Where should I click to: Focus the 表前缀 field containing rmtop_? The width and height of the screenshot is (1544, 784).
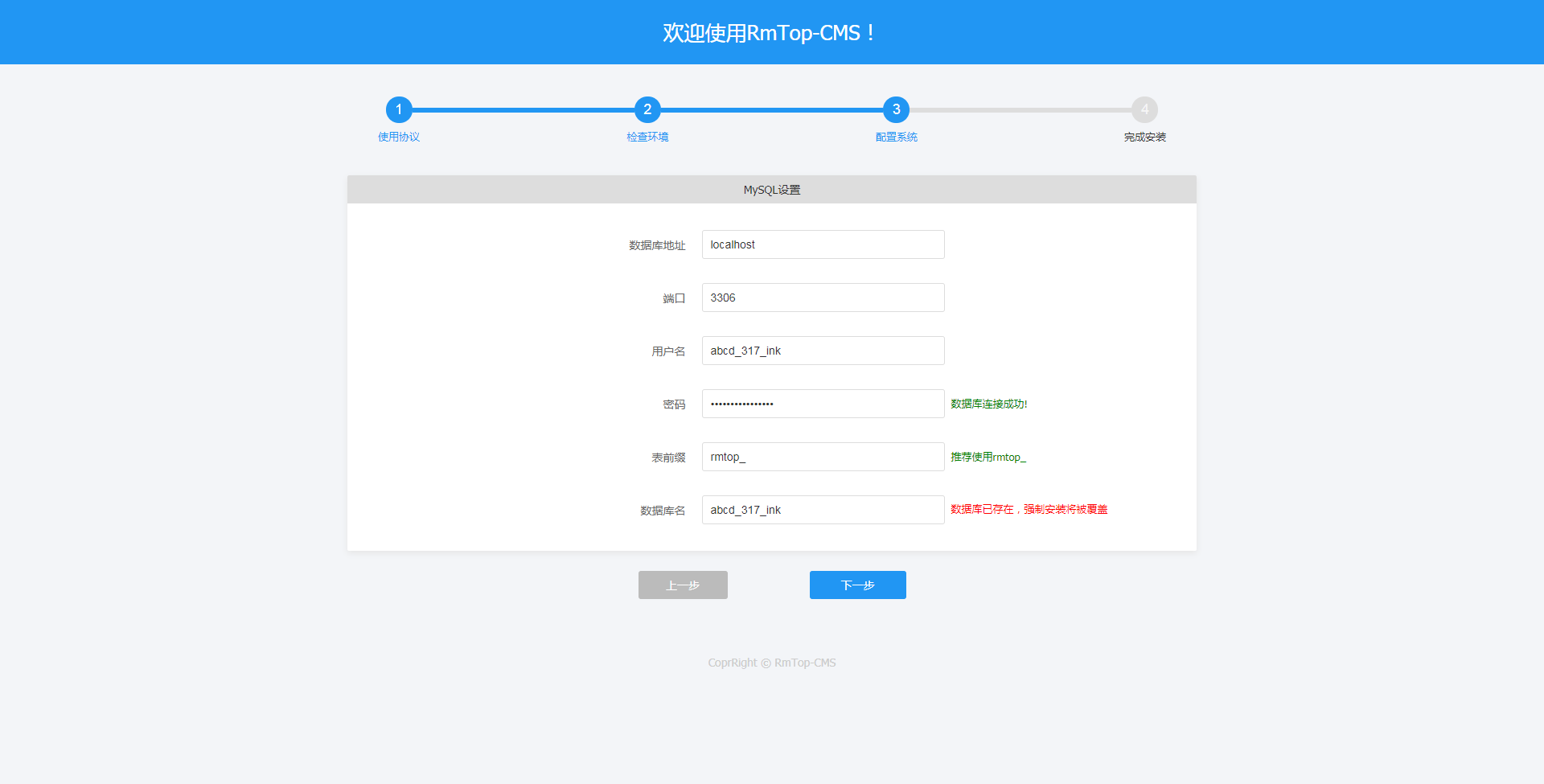point(823,457)
